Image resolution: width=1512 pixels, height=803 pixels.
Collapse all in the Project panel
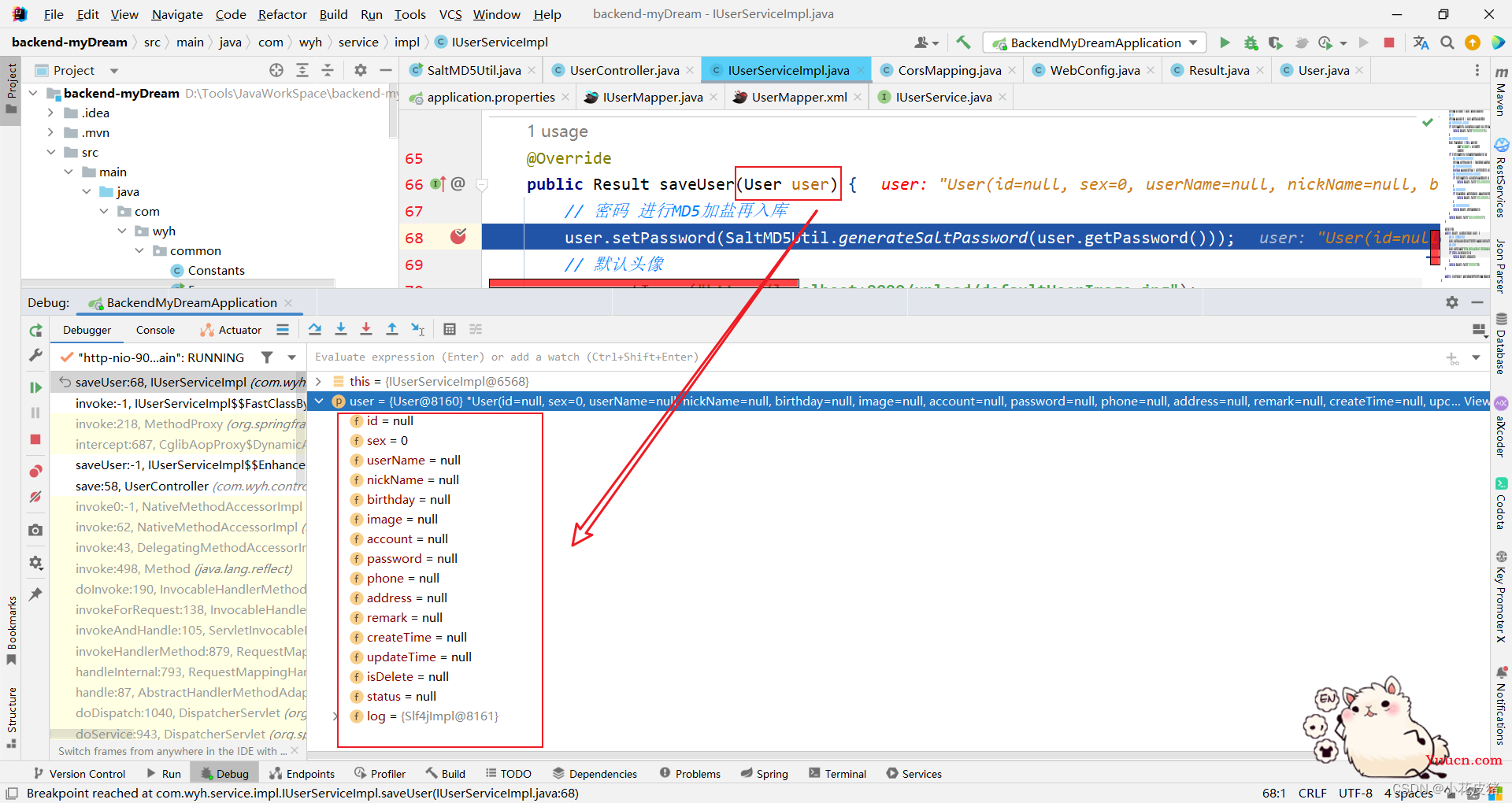coord(328,70)
